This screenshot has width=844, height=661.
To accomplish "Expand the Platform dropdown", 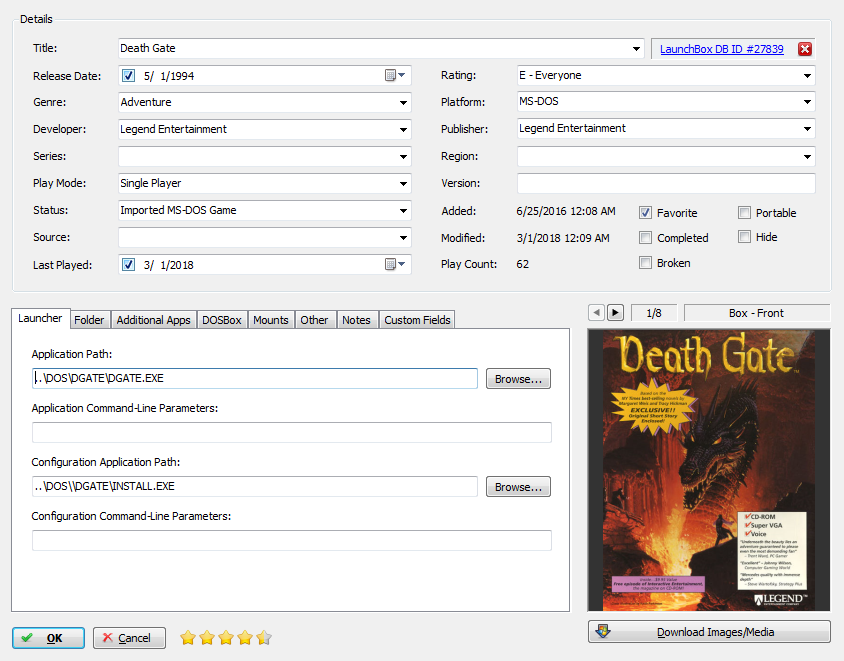I will click(807, 101).
